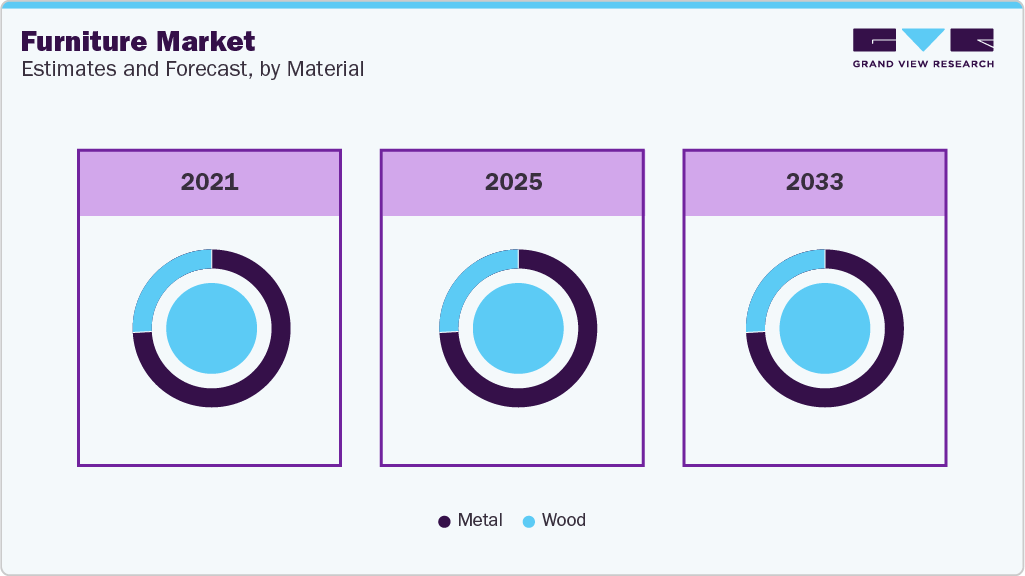Expand the 2033 chart panel header
Viewport: 1025px width, 576px height.
point(814,182)
